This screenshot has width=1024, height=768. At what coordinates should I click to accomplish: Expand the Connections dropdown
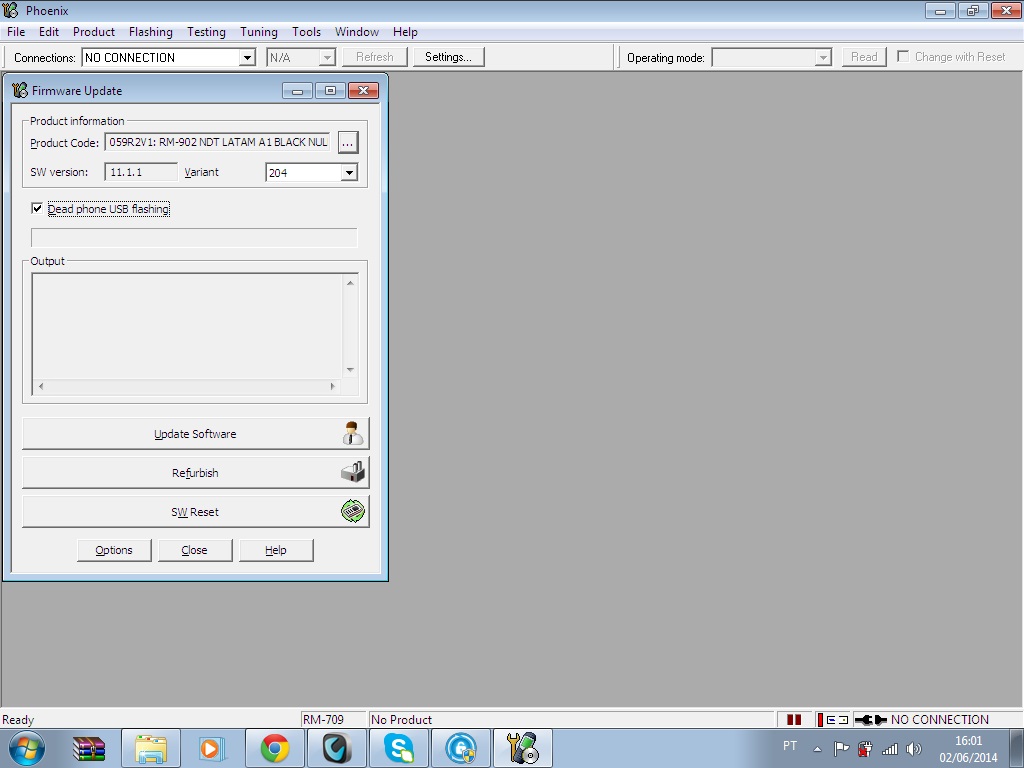(x=247, y=57)
